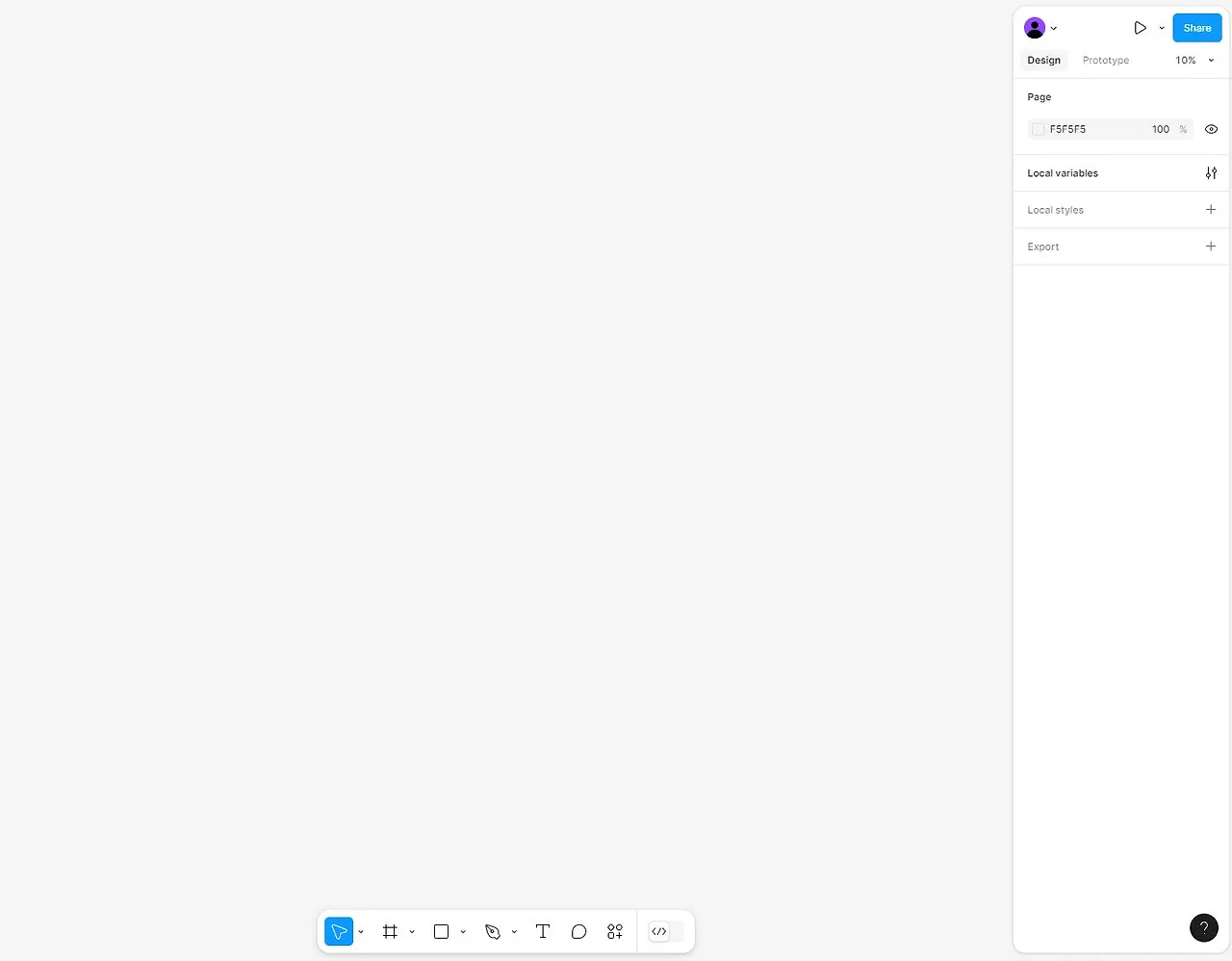Expand Frame tool options chevron
The width and height of the screenshot is (1232, 961).
pos(412,932)
